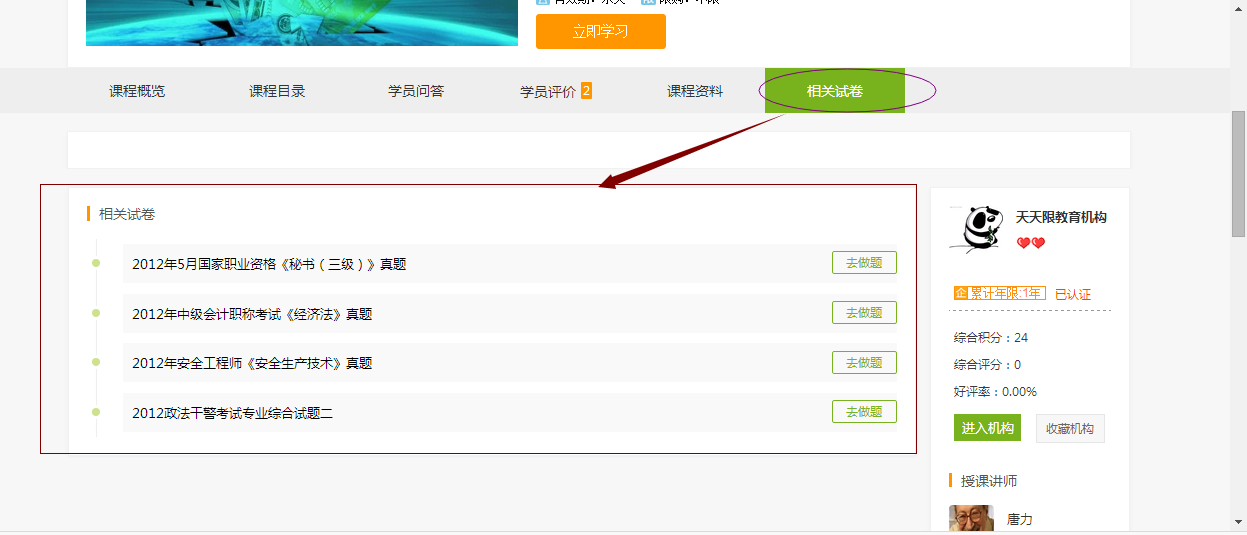Click the badge number 2 on 学员评价
Image resolution: width=1247 pixels, height=535 pixels.
pos(586,91)
